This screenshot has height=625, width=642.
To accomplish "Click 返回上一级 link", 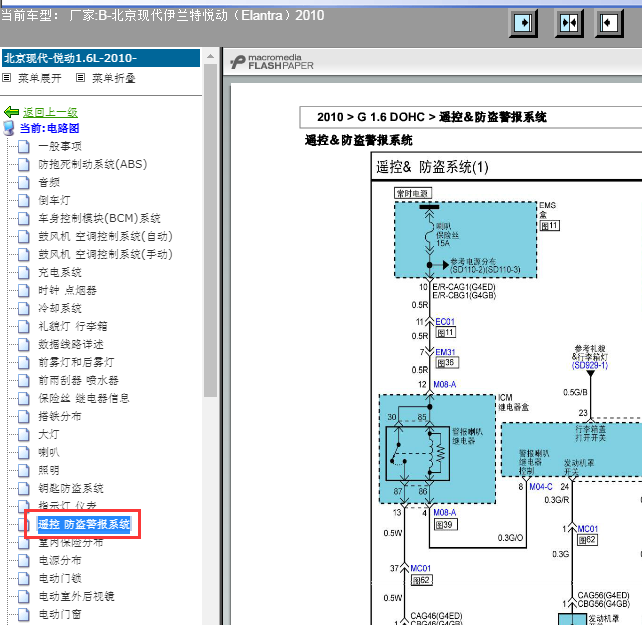I will pos(50,112).
